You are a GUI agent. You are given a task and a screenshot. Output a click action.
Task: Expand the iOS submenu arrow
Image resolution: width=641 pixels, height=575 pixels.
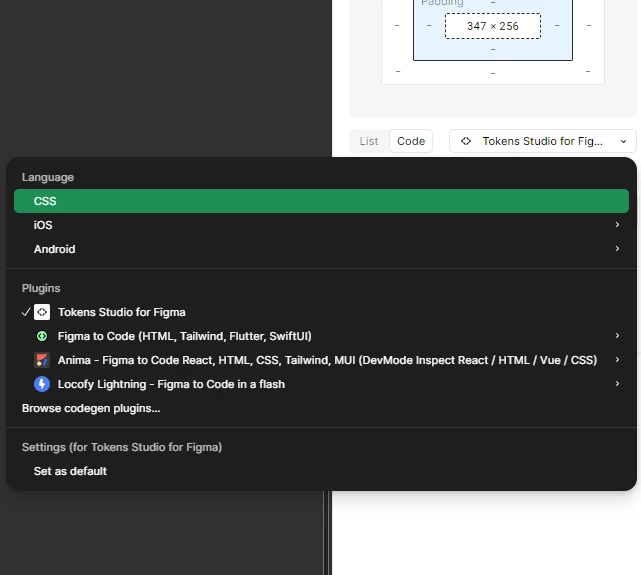pos(617,225)
